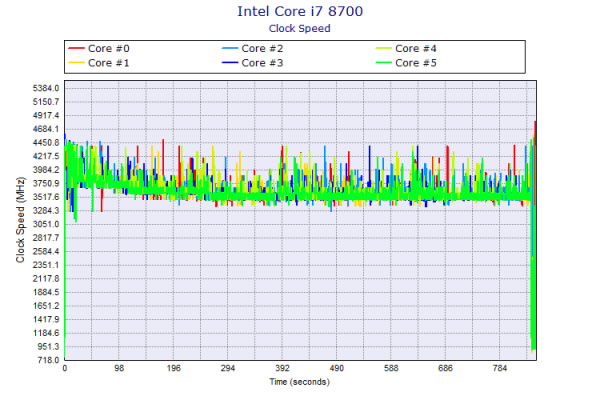Screen dimensions: 600x400
Task: Click the 784 tick on time axis
Action: tap(500, 368)
